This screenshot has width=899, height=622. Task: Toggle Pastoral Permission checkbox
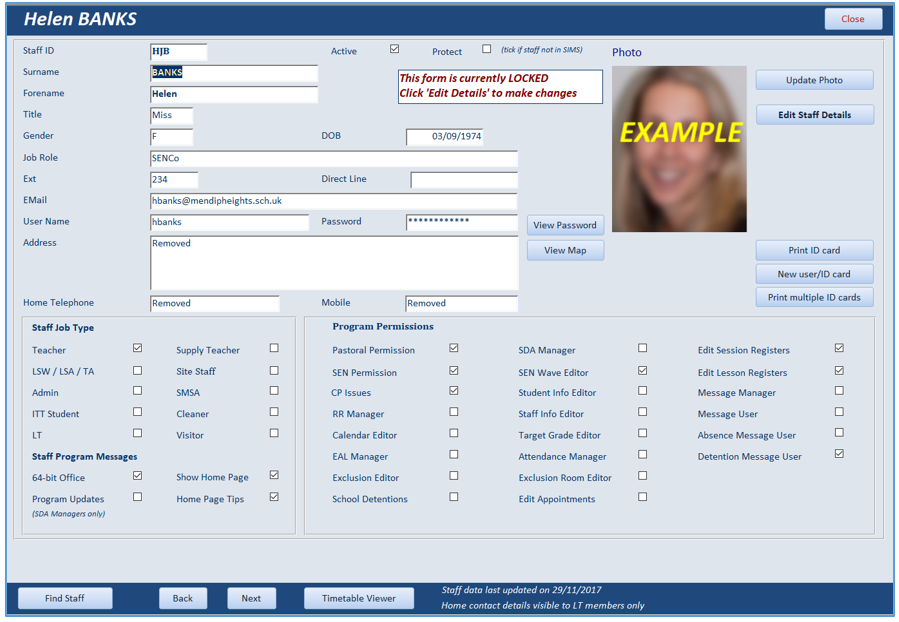454,348
